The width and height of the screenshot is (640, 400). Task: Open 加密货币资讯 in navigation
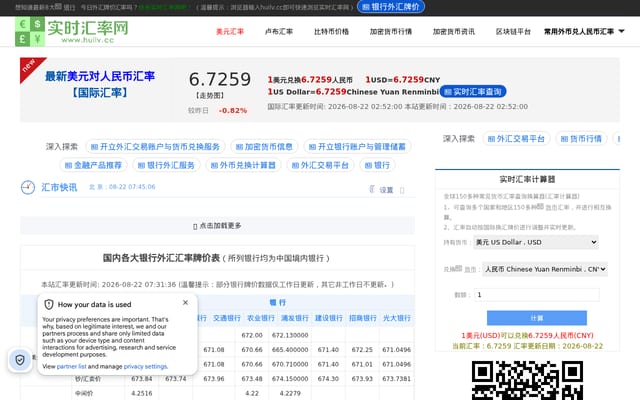coord(453,31)
